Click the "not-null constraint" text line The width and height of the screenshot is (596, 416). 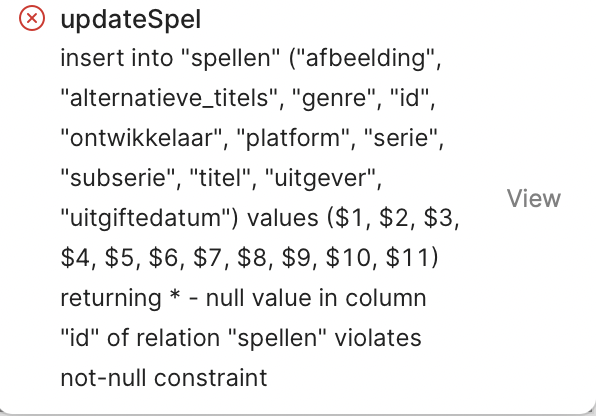pos(164,378)
